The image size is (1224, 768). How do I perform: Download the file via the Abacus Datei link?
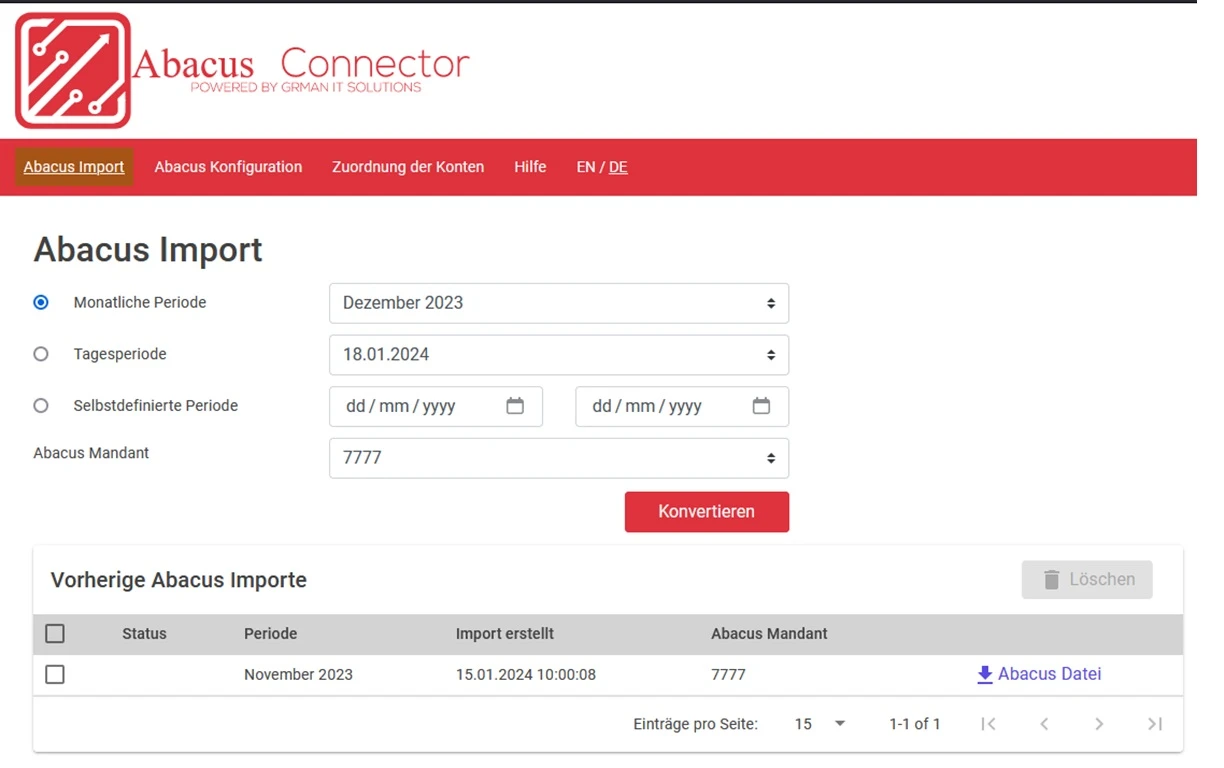click(1050, 674)
